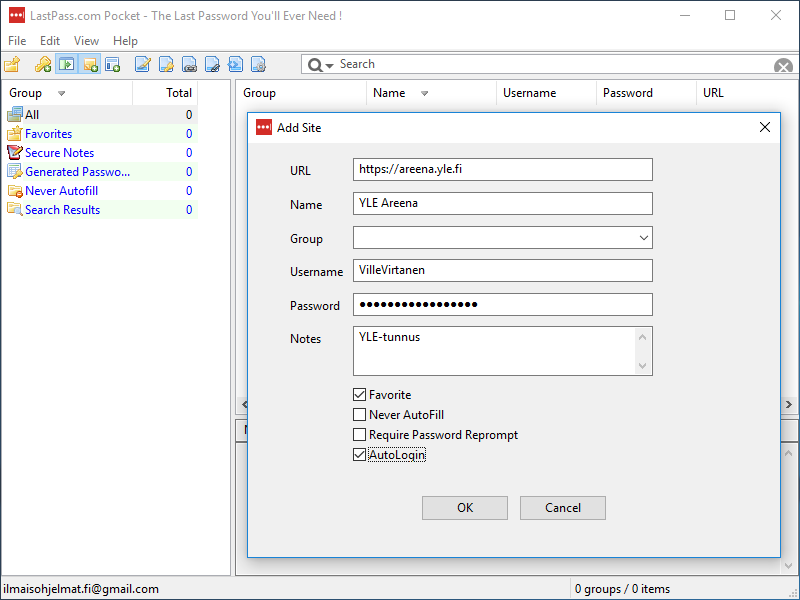Clear the search box with X icon
The height and width of the screenshot is (600, 800).
click(783, 66)
